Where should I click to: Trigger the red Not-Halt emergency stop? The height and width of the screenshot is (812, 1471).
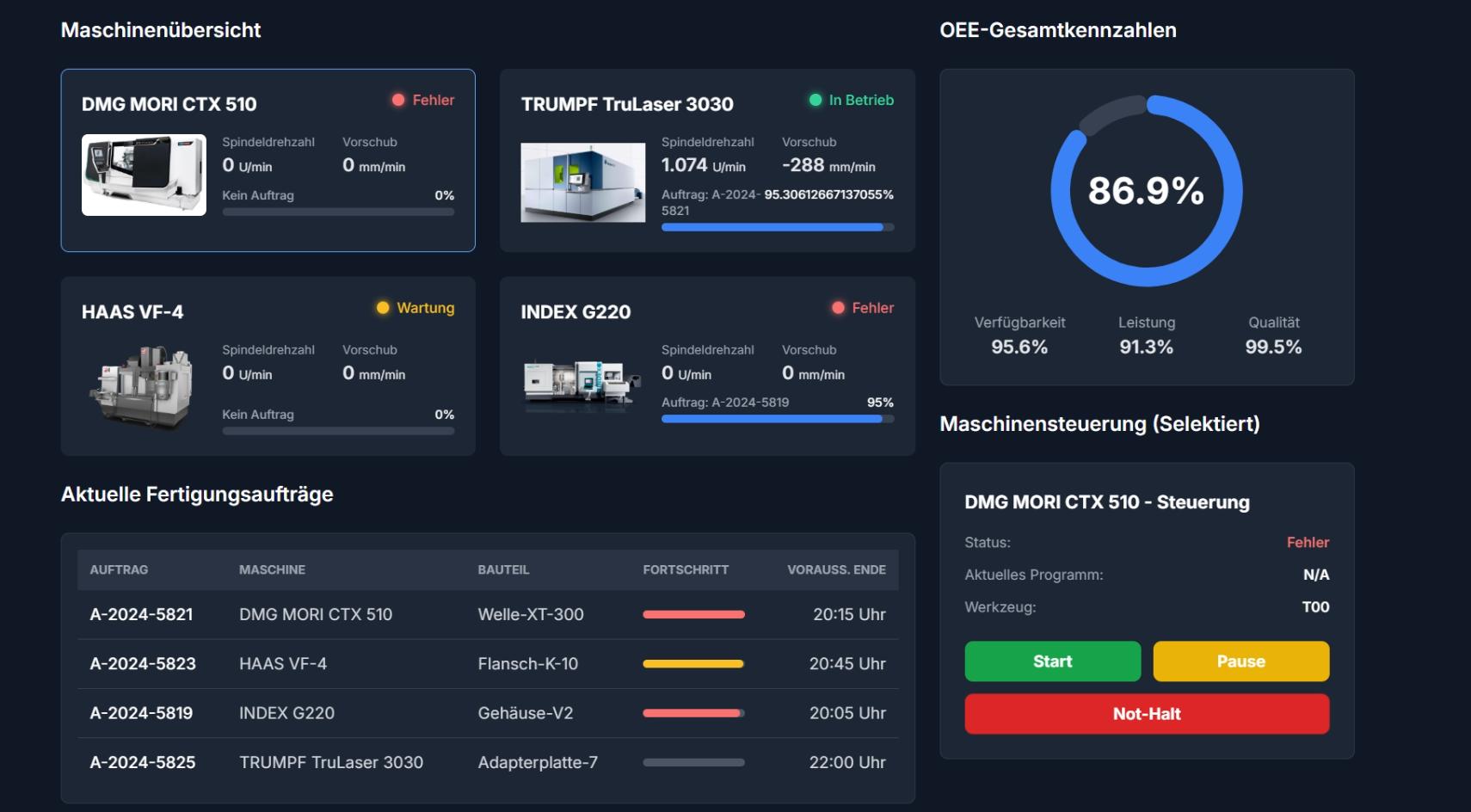1147,713
